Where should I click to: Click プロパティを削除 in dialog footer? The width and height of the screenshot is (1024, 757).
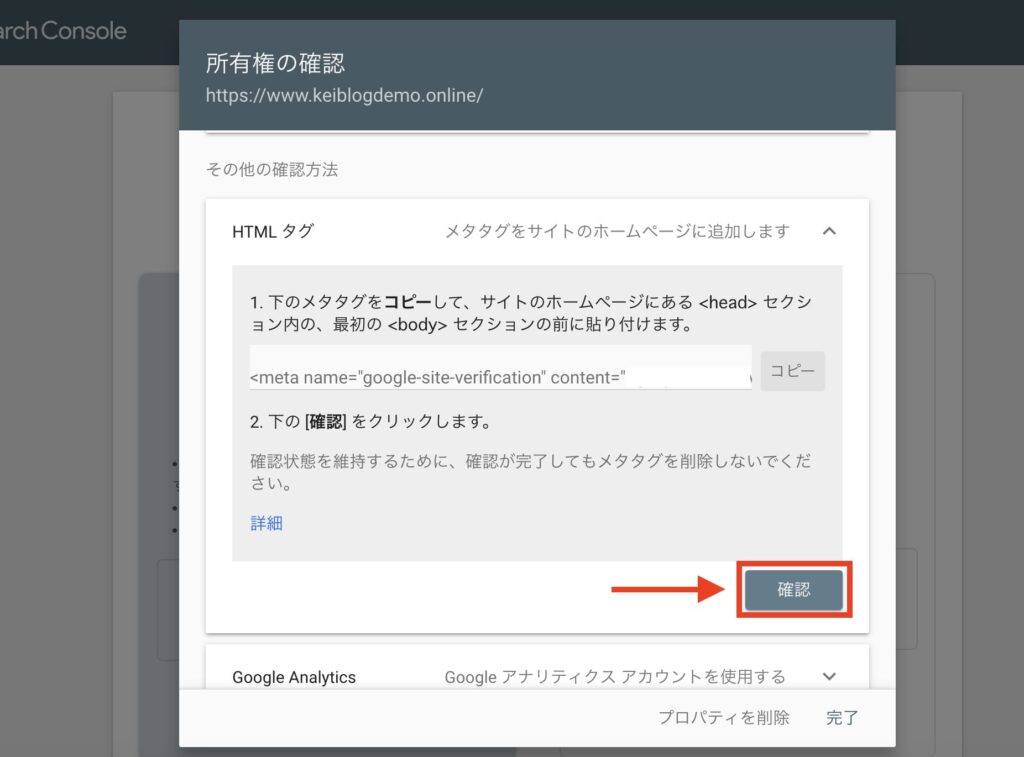(x=723, y=717)
